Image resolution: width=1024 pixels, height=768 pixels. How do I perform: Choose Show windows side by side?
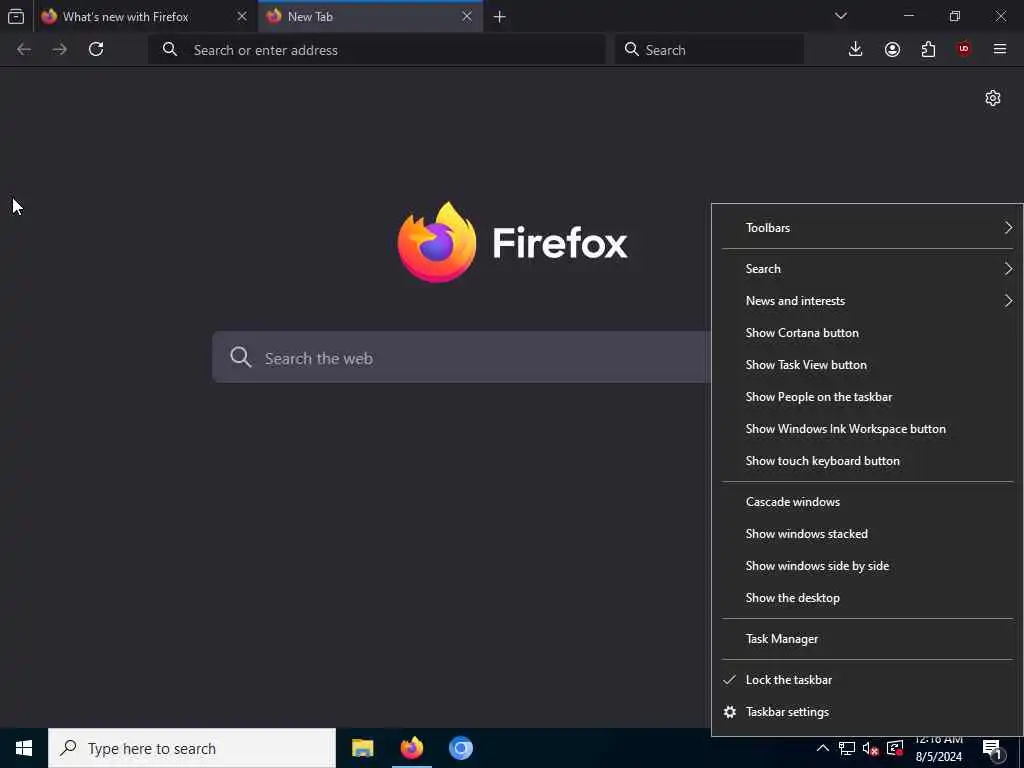pos(867,566)
